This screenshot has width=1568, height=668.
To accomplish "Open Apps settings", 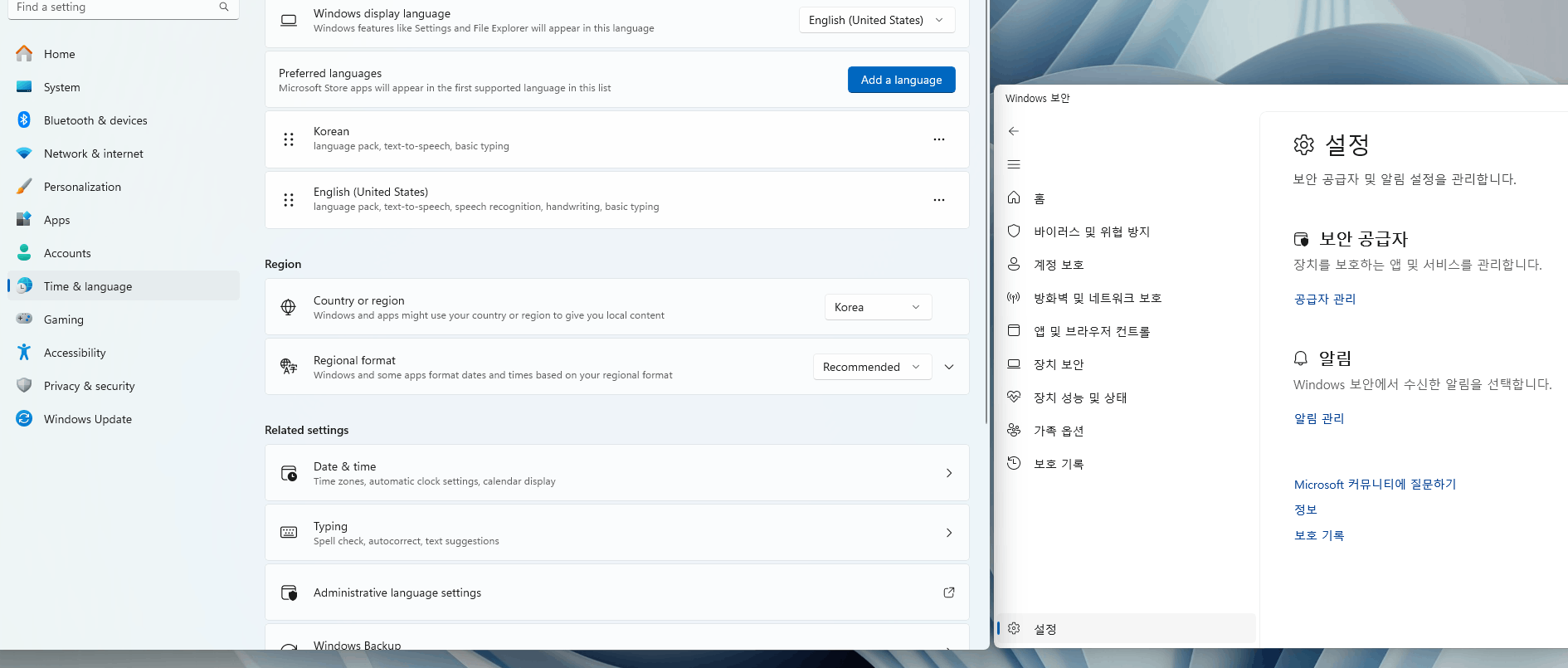I will click(123, 220).
